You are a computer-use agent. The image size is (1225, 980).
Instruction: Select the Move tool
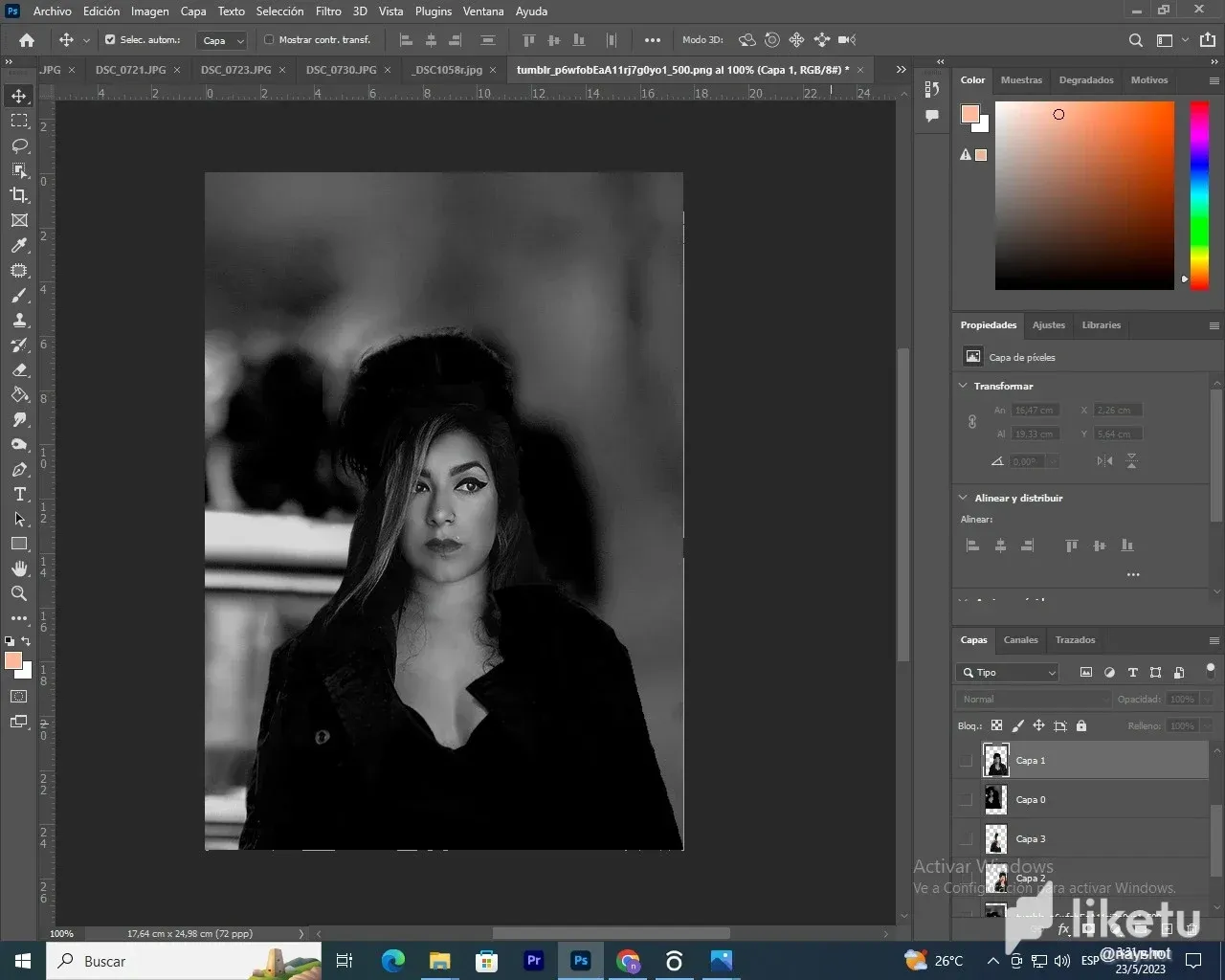tap(19, 96)
